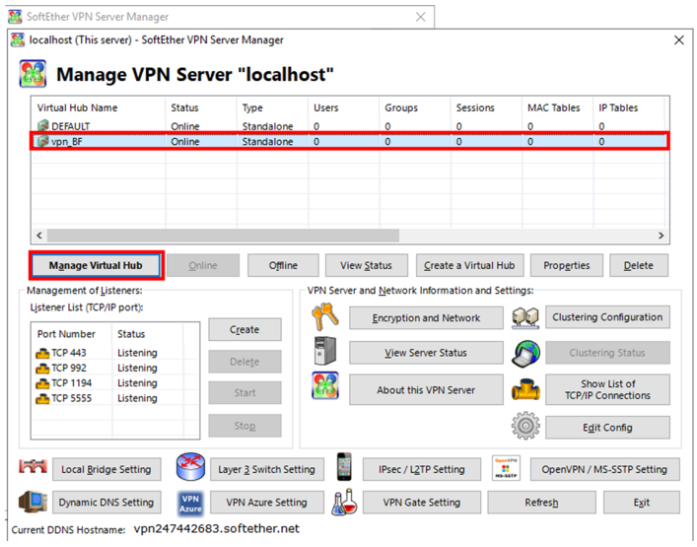Click the flask icon beside VPN Gate Setting
This screenshot has width=697, height=547.
coord(345,502)
